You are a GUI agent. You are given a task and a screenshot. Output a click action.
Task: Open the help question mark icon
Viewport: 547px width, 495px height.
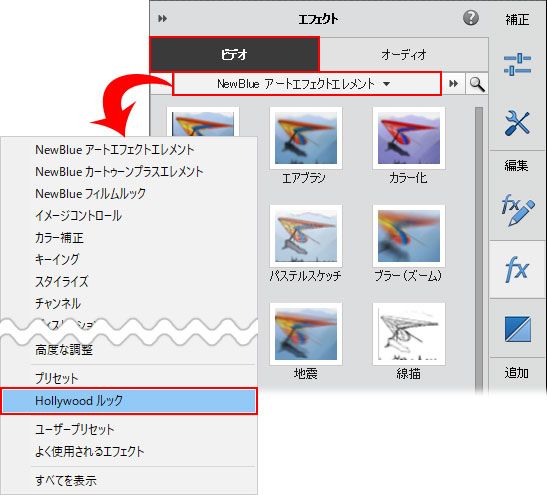[x=471, y=18]
